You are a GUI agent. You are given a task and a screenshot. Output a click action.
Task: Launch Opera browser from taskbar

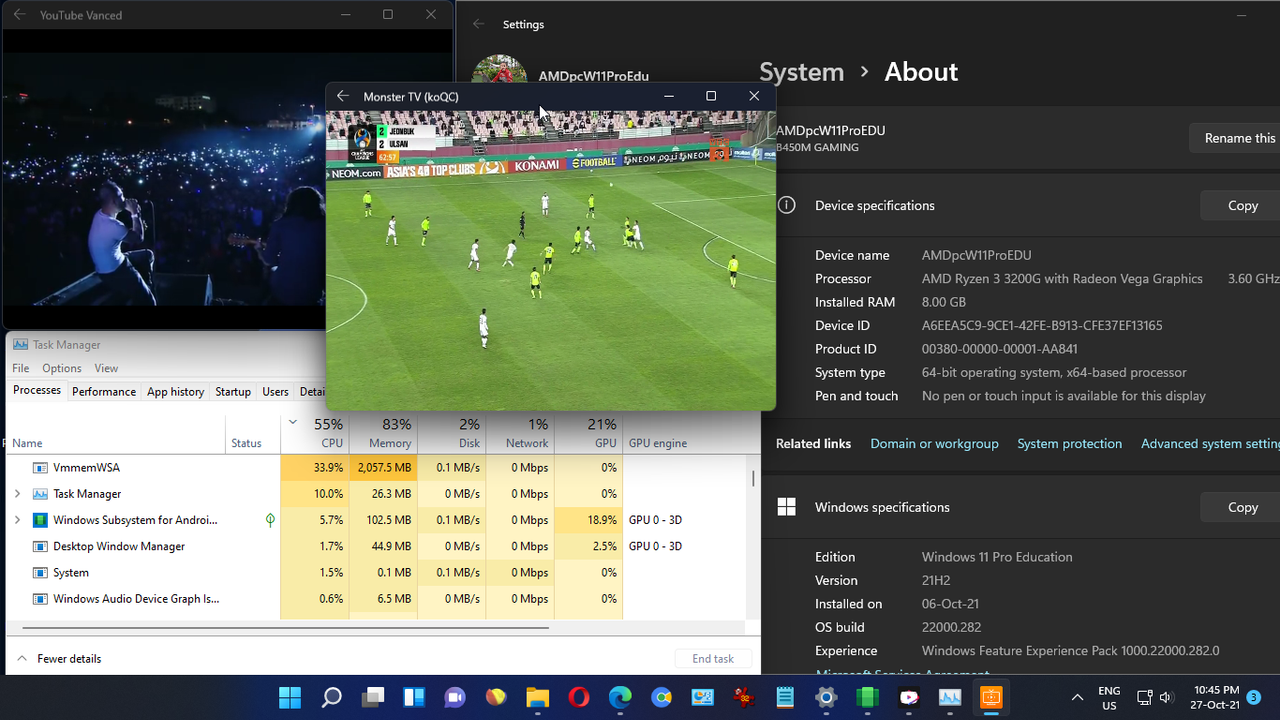(579, 697)
